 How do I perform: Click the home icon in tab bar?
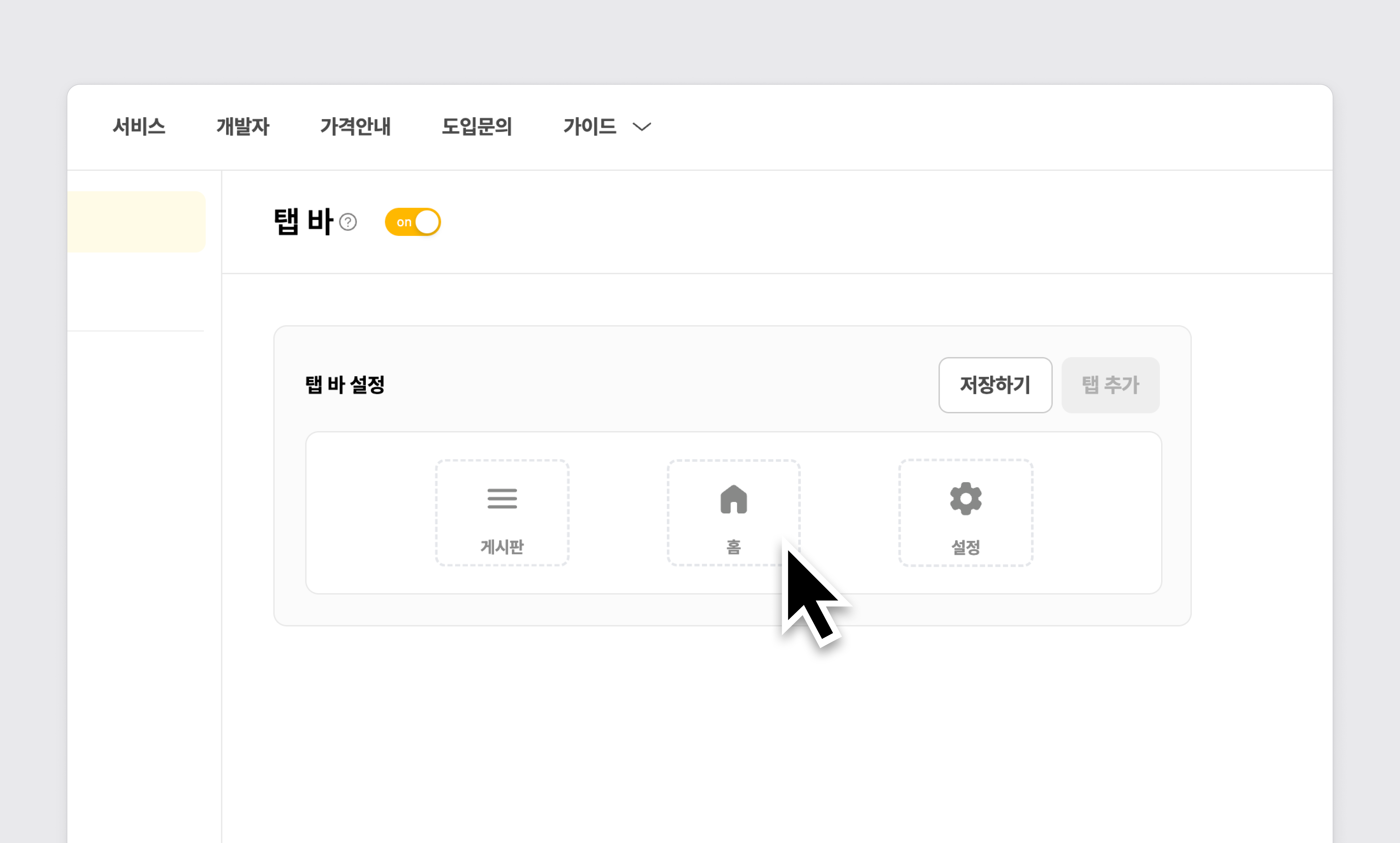734,499
